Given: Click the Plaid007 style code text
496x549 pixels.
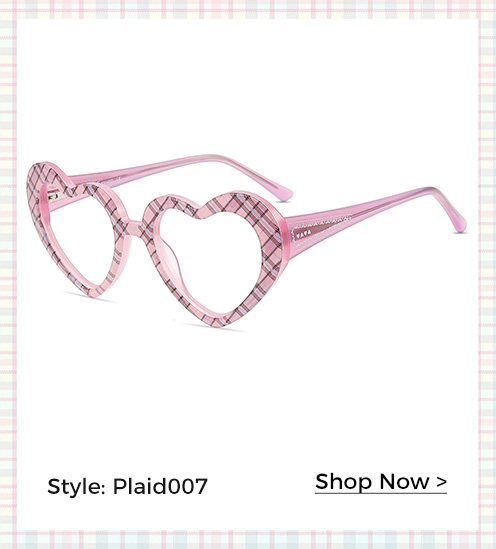Looking at the screenshot, I should click(160, 486).
